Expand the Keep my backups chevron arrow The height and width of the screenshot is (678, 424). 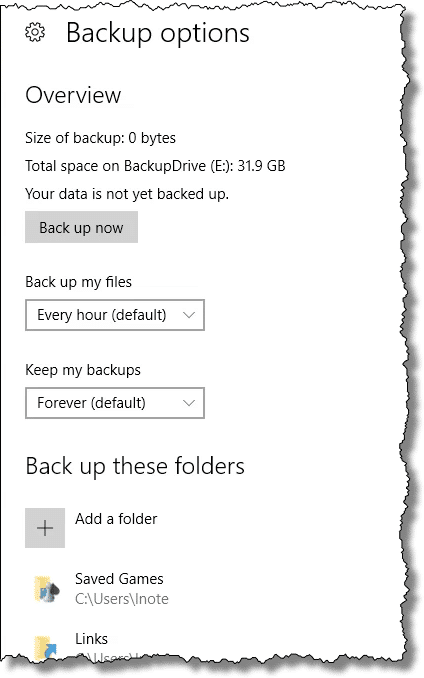point(189,403)
